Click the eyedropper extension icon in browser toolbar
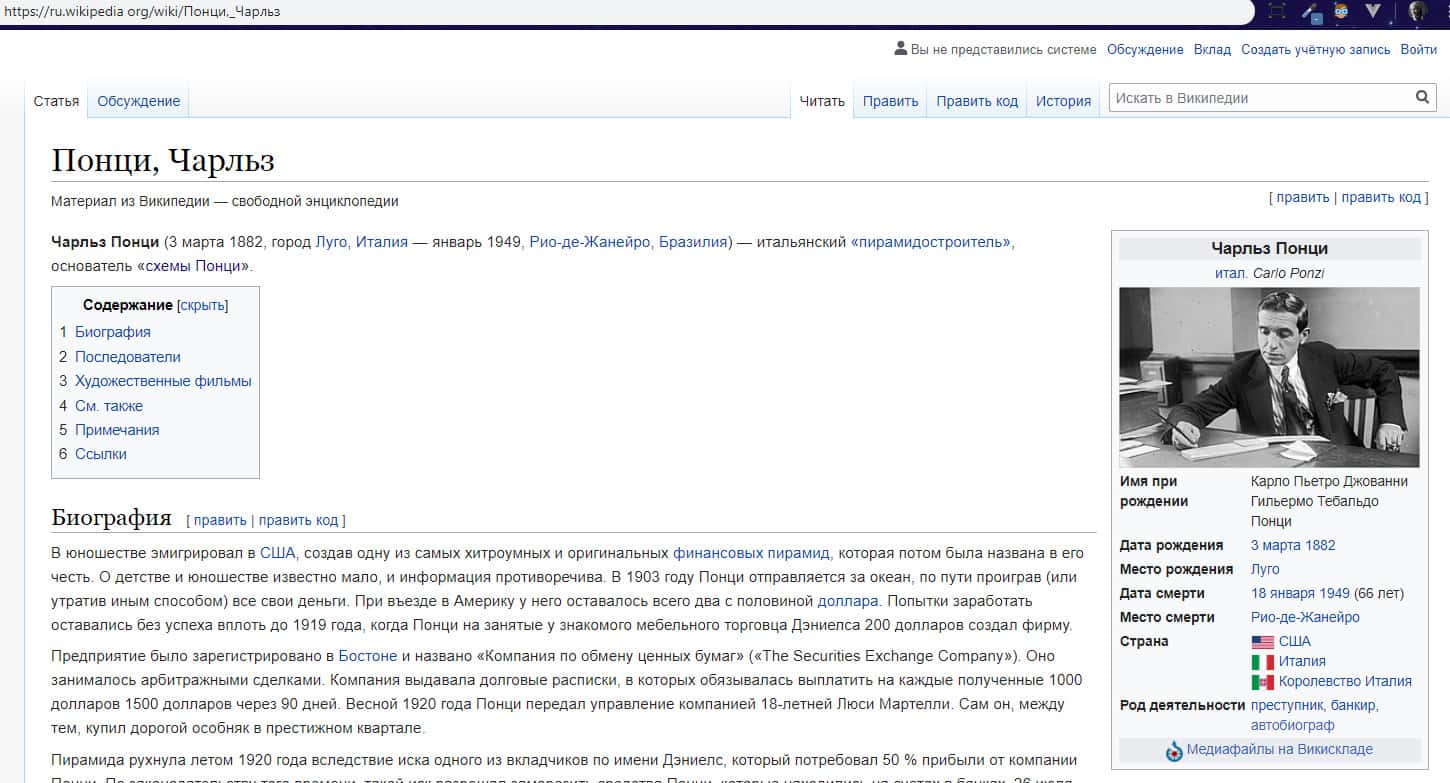The height and width of the screenshot is (783, 1450). [x=1311, y=12]
